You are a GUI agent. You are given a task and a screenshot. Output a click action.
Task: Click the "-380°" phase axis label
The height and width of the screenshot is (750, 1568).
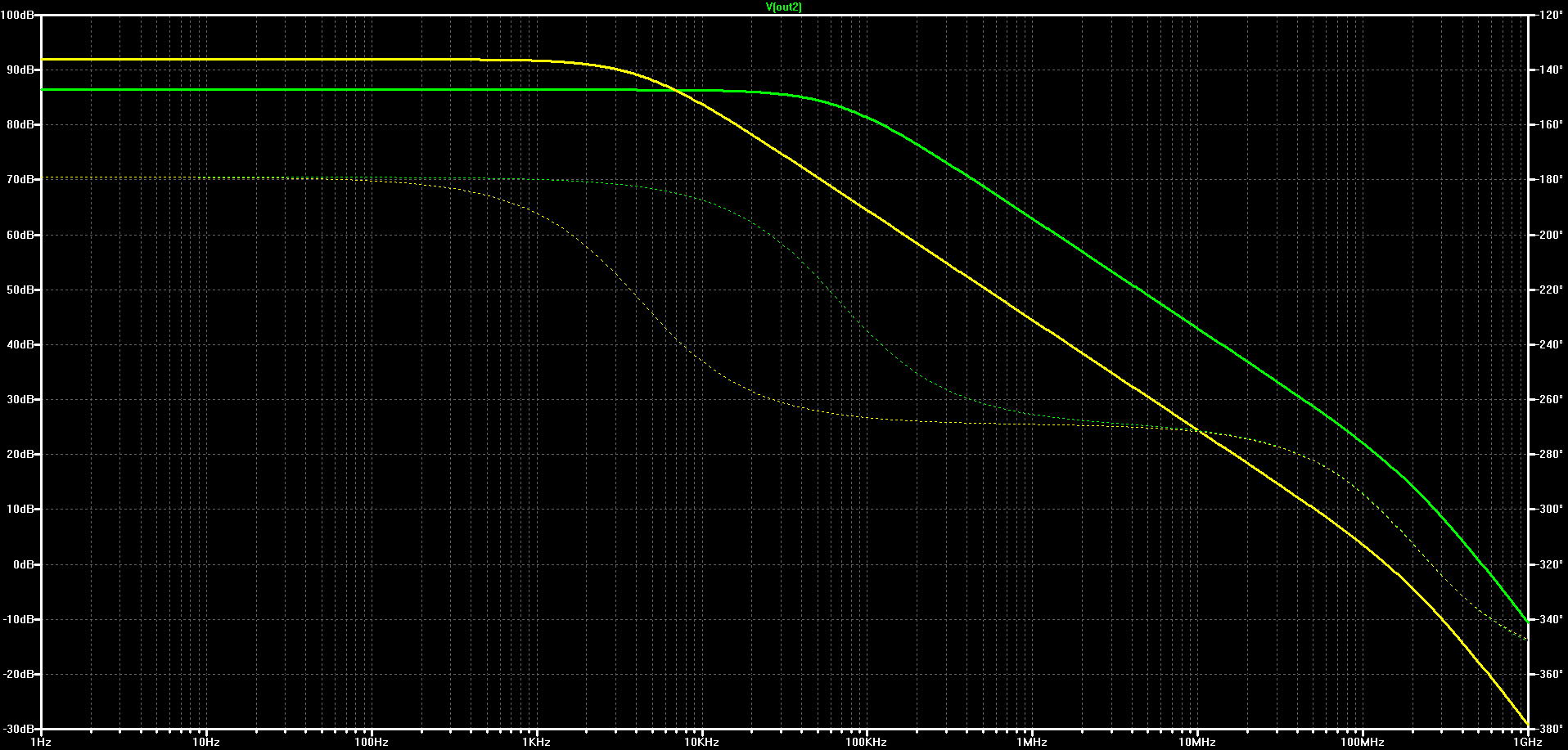click(x=1549, y=729)
